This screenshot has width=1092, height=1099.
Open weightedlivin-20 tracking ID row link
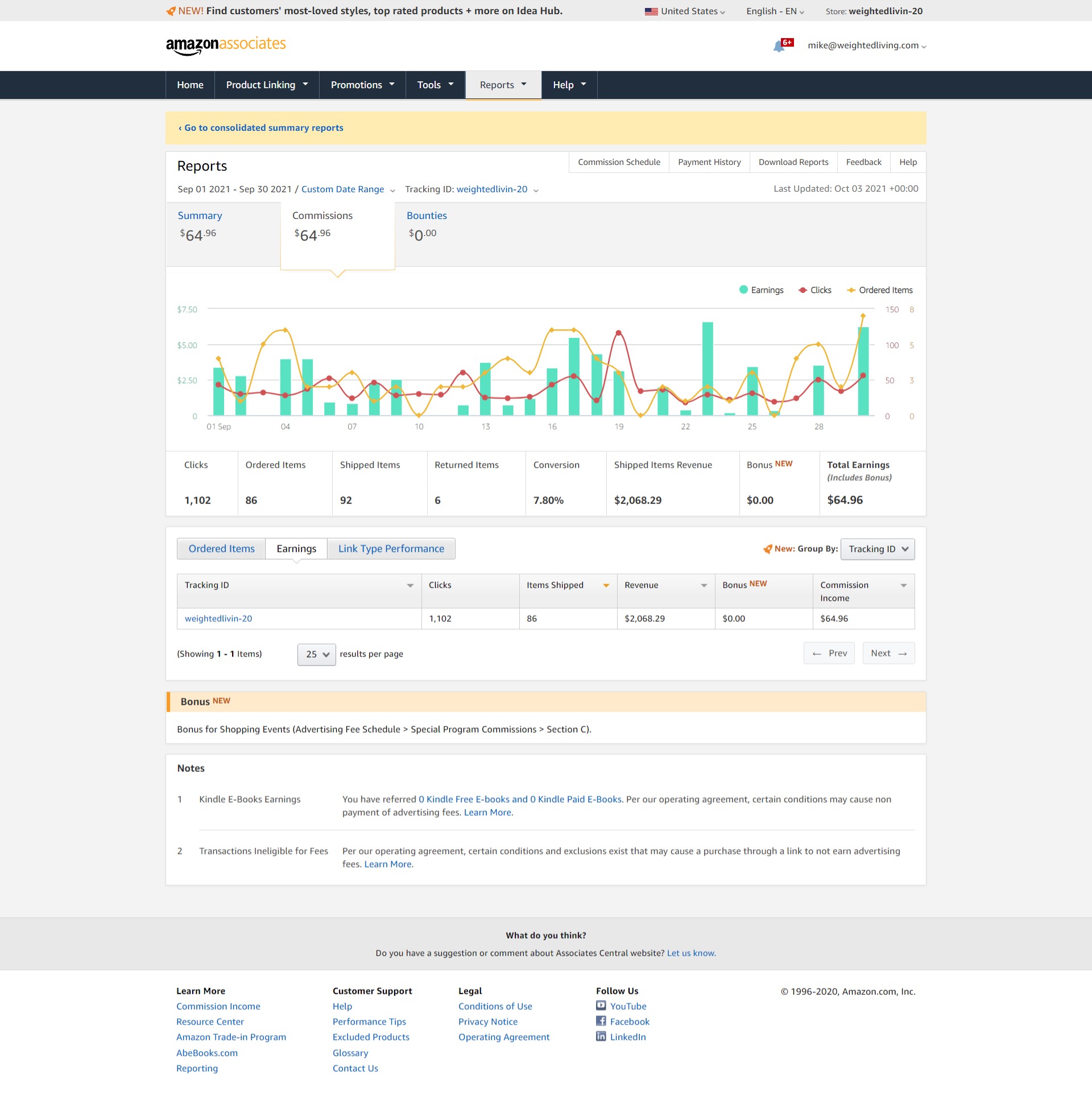pyautogui.click(x=218, y=619)
